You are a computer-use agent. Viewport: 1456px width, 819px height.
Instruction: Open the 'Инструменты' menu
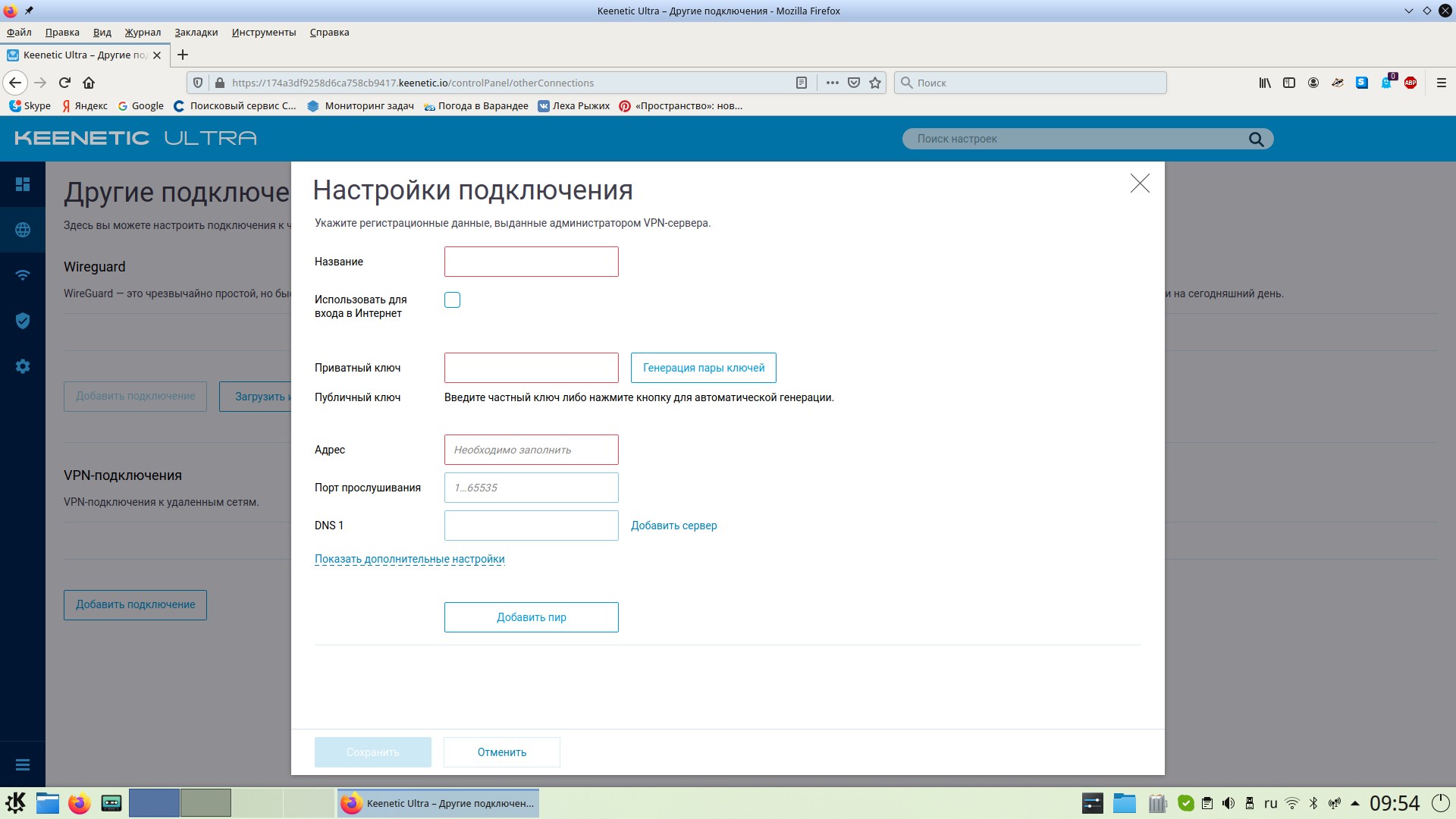263,32
